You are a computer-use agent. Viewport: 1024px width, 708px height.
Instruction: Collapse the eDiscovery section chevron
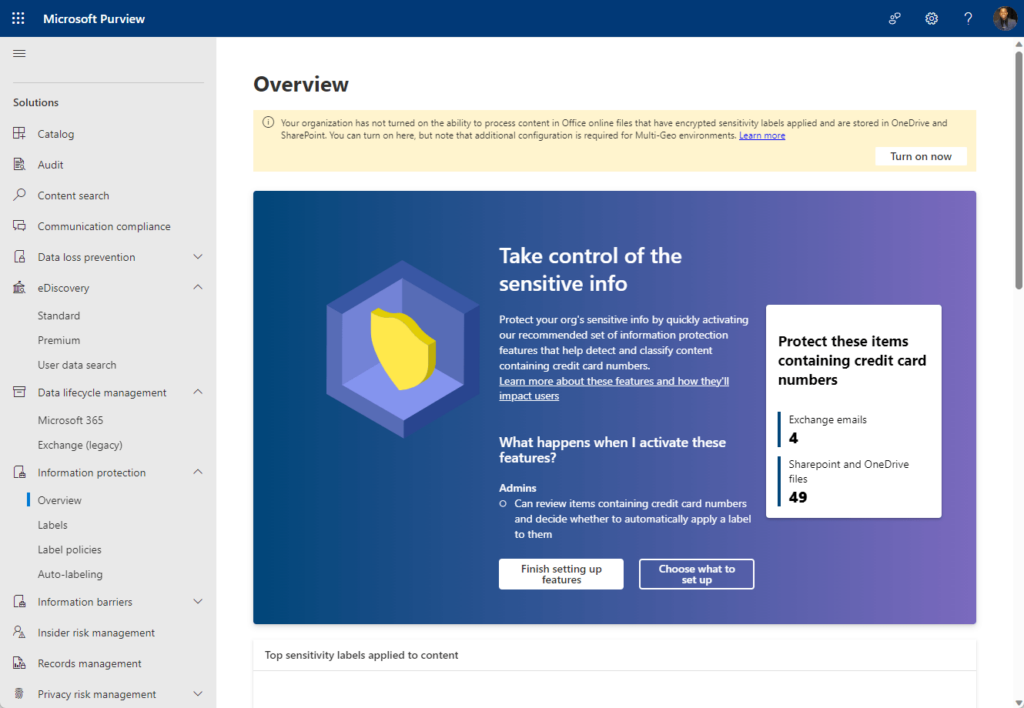point(198,287)
